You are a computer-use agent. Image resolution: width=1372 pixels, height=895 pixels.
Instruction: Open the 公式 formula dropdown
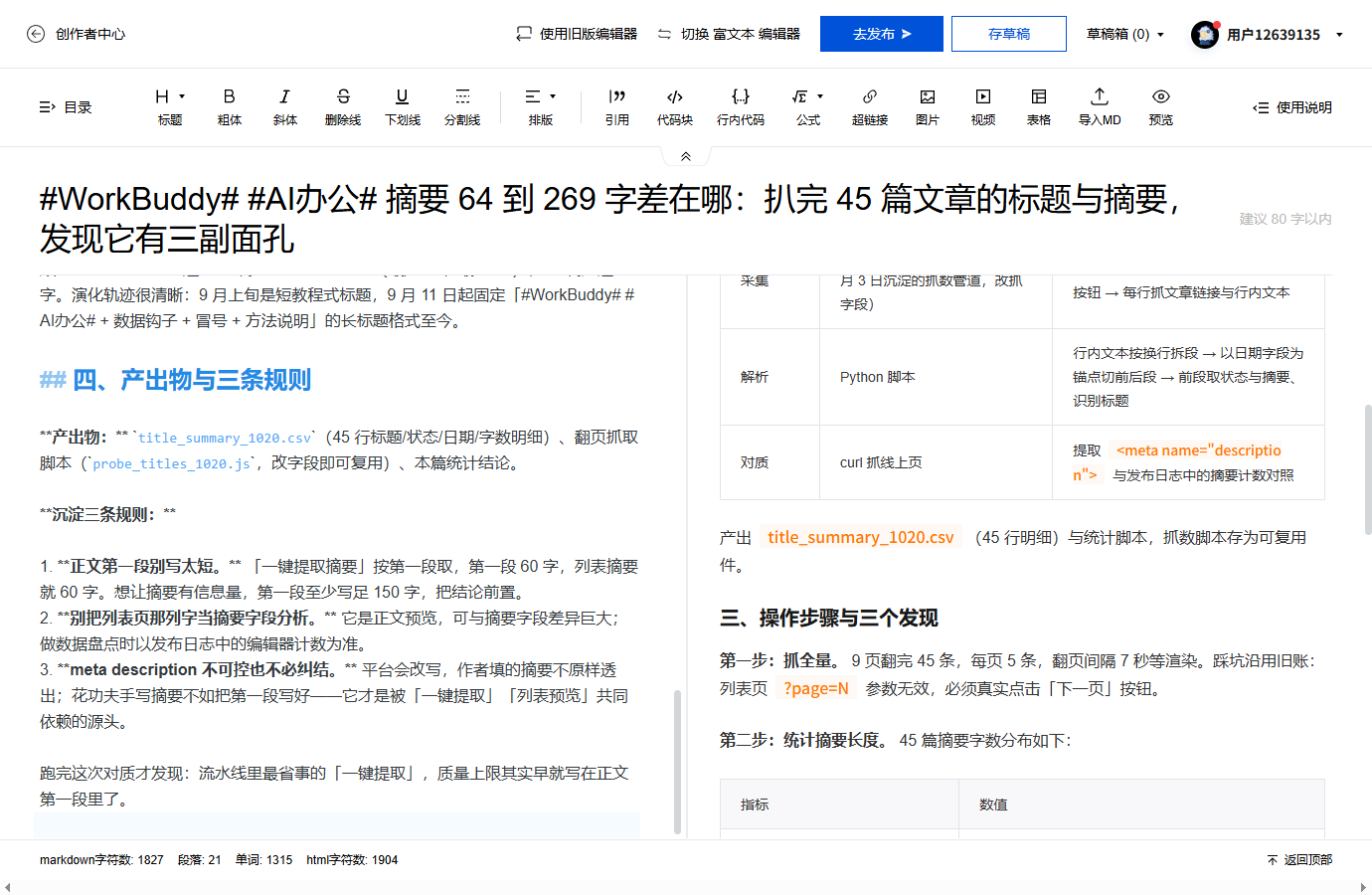point(808,106)
